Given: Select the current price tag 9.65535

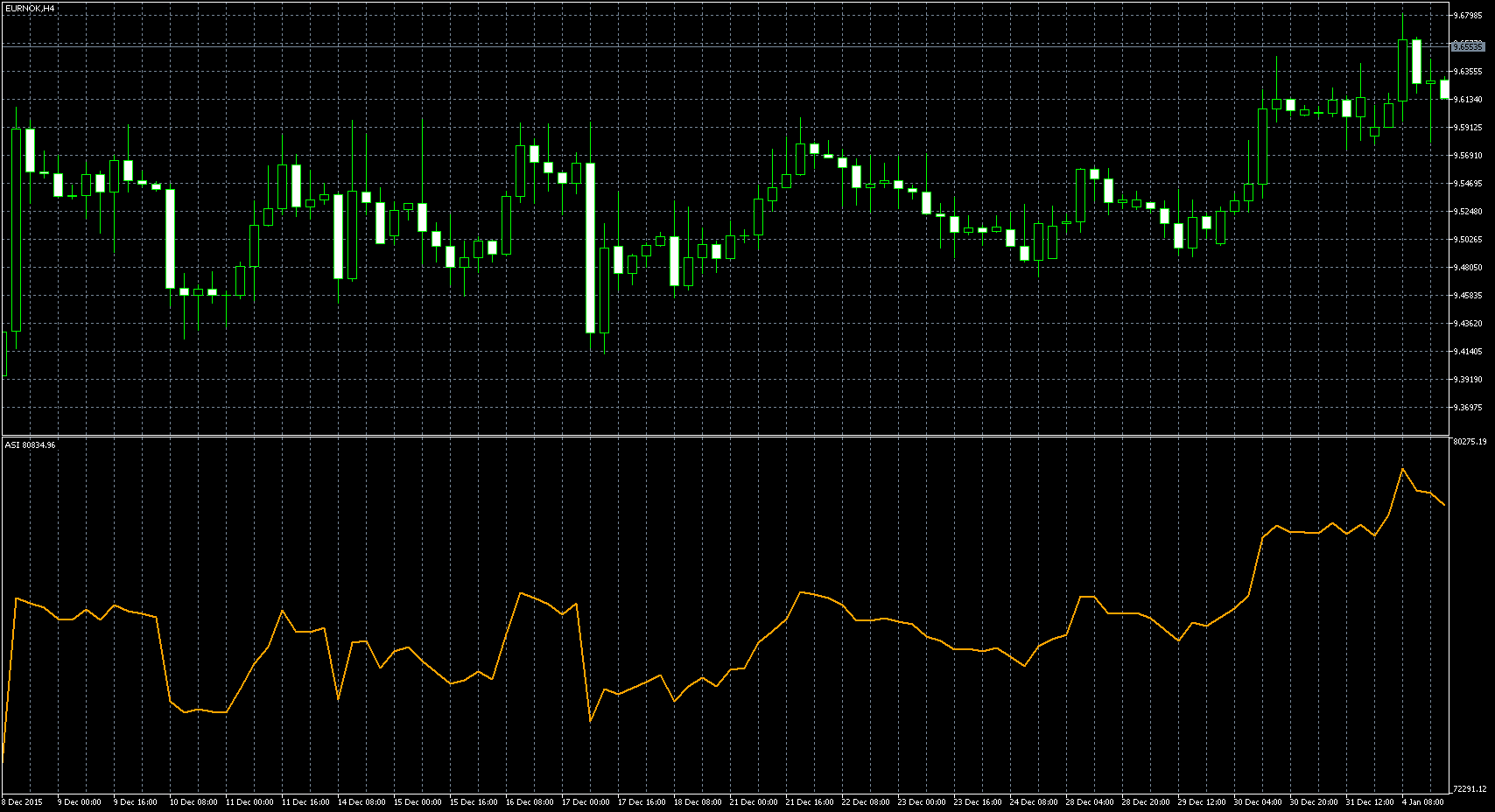Looking at the screenshot, I should (x=1468, y=46).
